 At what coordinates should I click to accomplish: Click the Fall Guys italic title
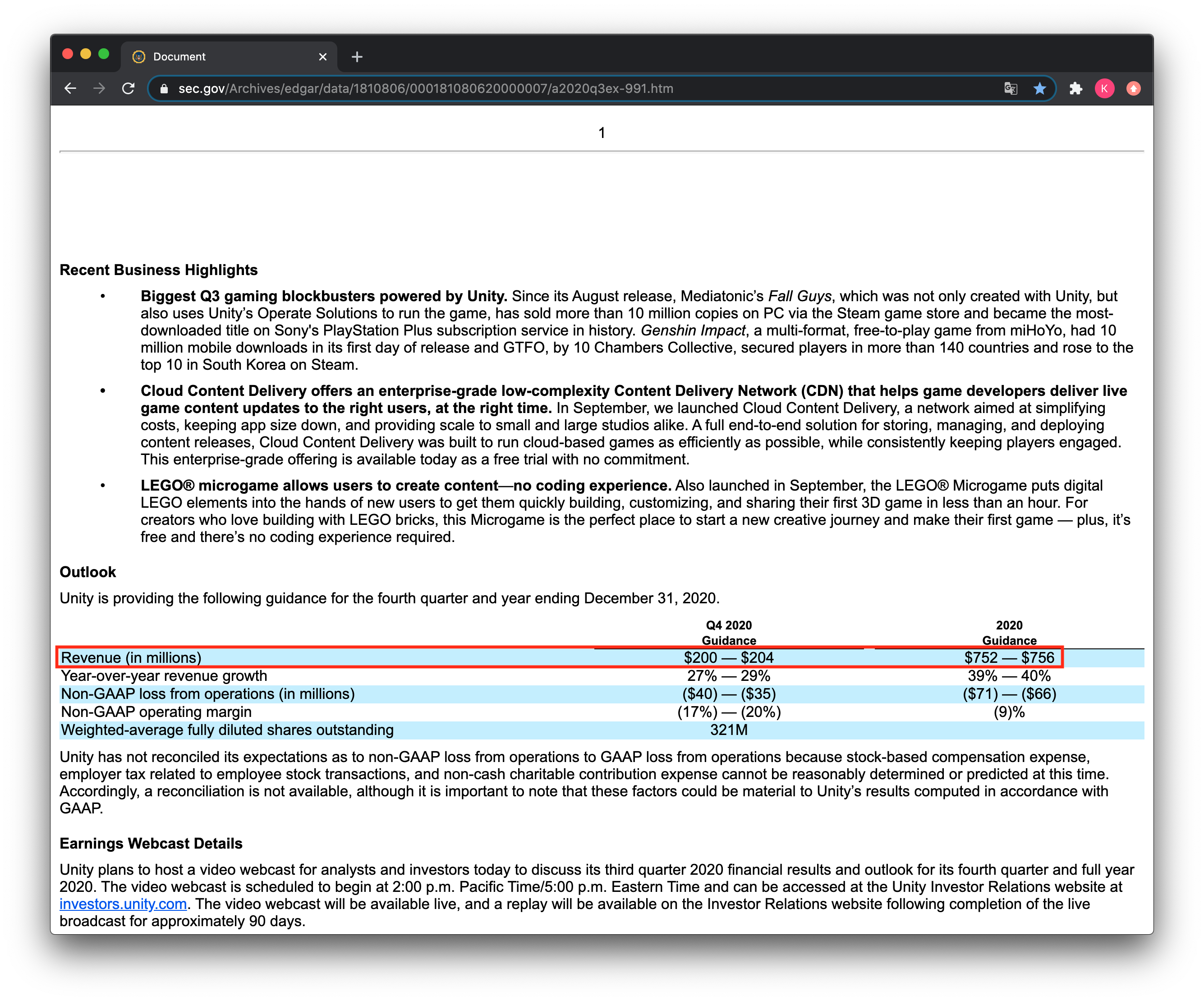coord(799,296)
